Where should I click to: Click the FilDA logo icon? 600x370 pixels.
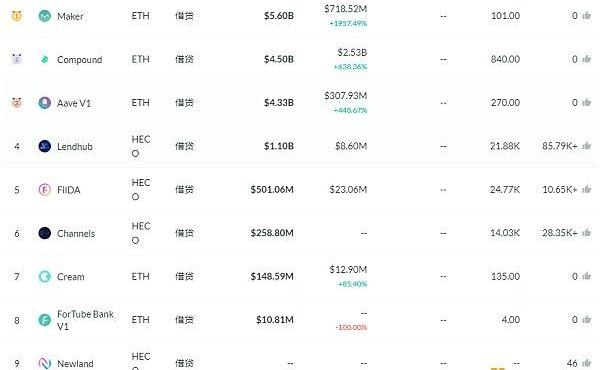point(45,189)
